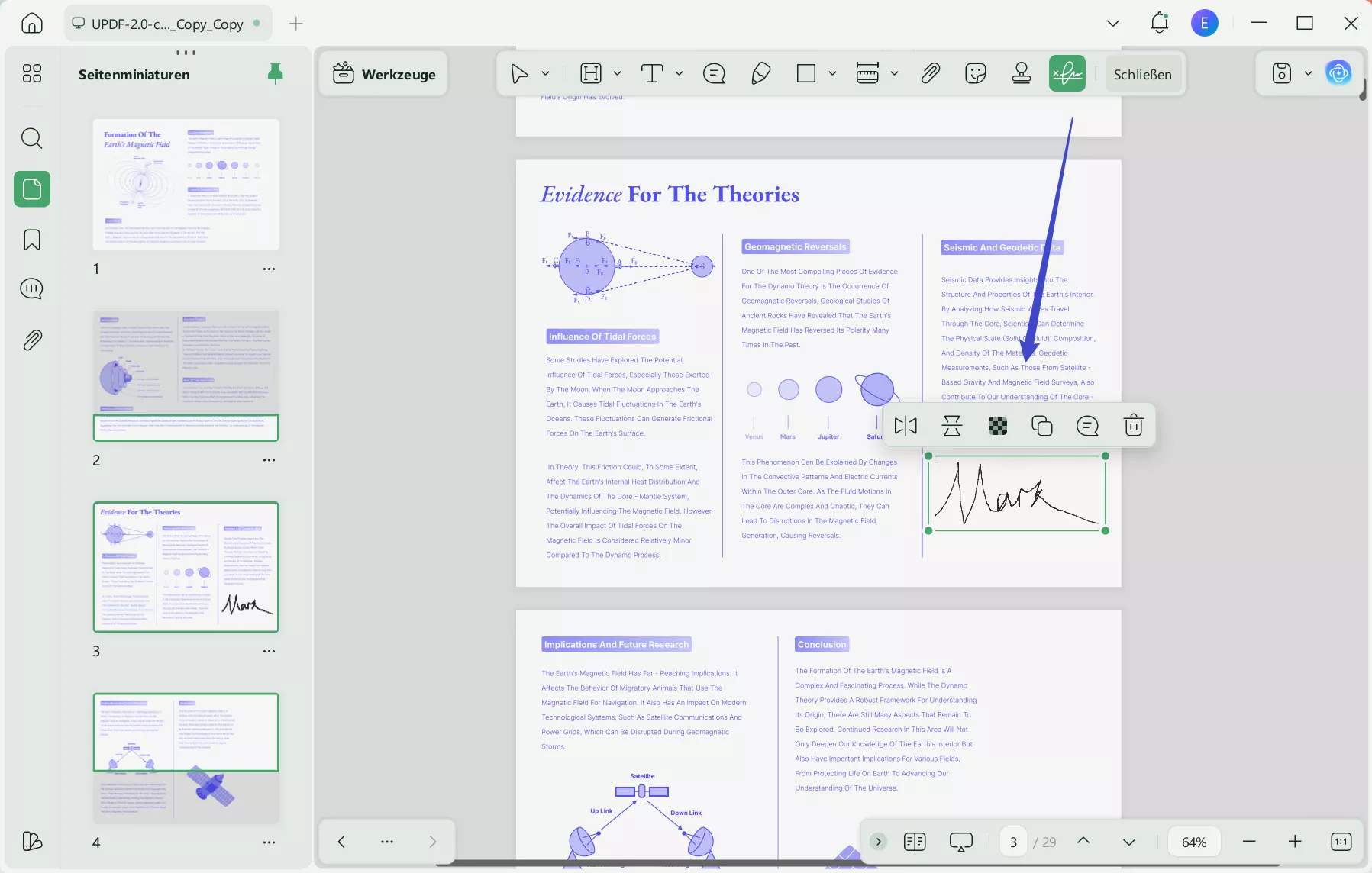
Task: Go to the UPDF home screen
Action: 32,24
